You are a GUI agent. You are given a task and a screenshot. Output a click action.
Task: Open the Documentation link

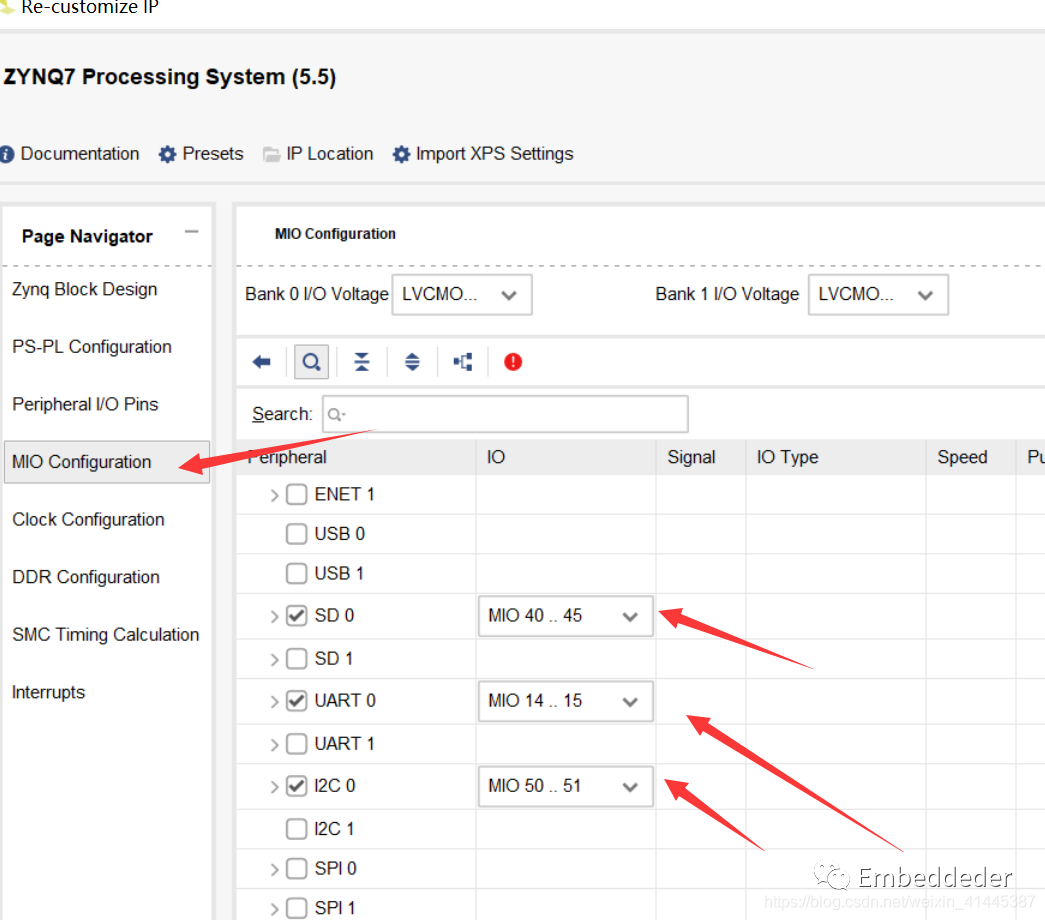[70, 154]
